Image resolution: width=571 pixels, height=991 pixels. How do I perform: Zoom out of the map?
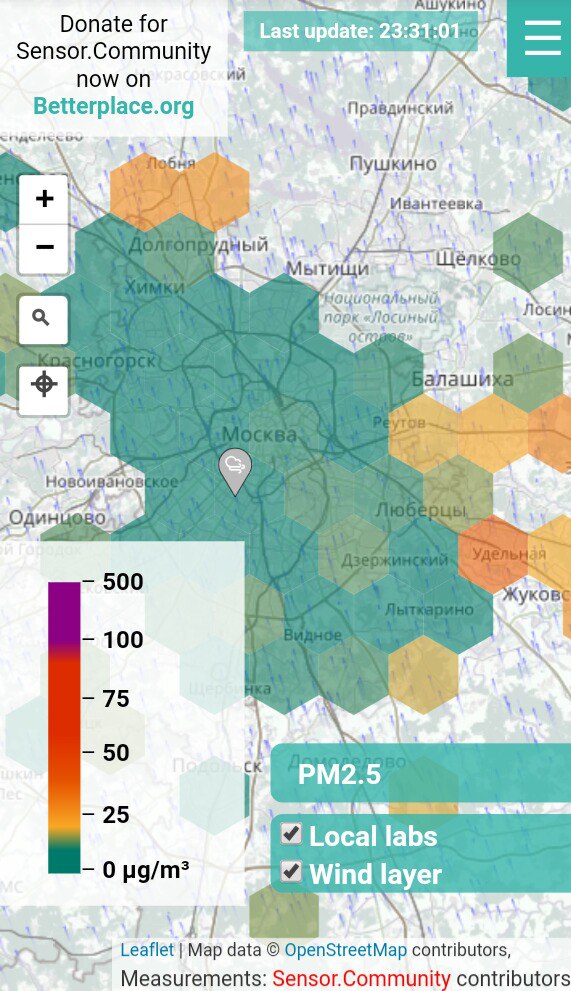[x=44, y=248]
